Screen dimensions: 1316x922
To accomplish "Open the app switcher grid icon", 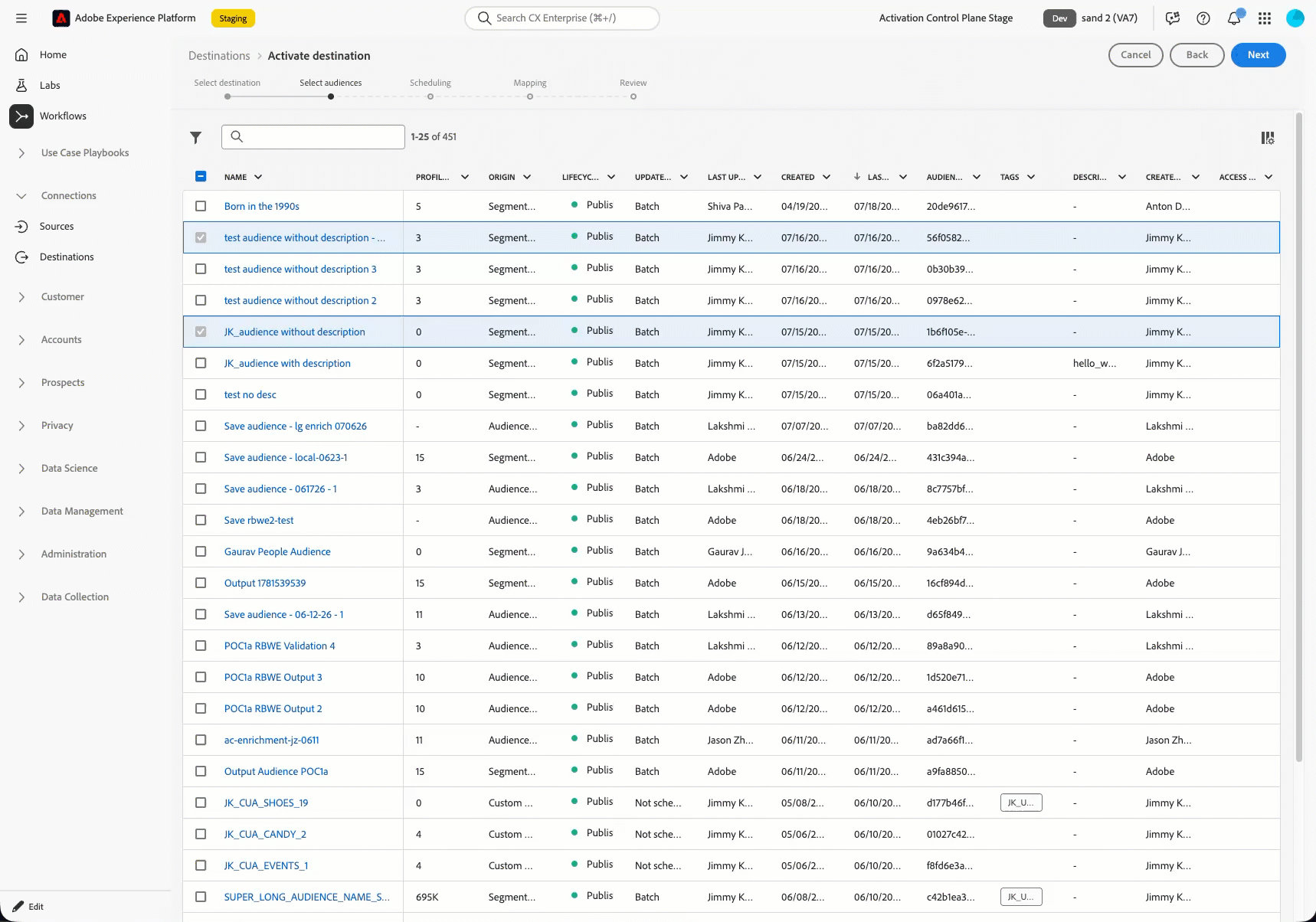I will (x=1265, y=18).
